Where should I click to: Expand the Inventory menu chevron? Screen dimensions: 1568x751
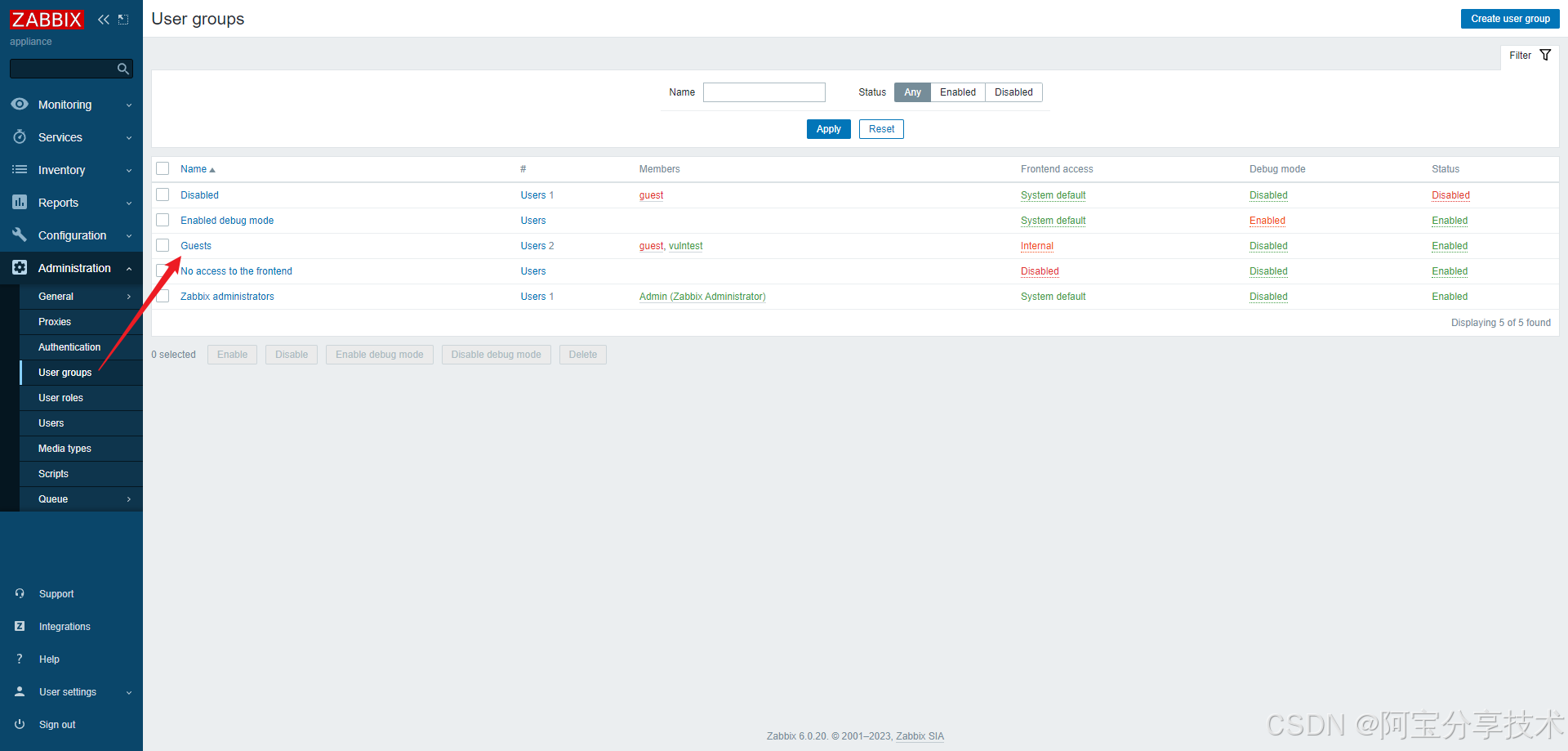(x=129, y=171)
